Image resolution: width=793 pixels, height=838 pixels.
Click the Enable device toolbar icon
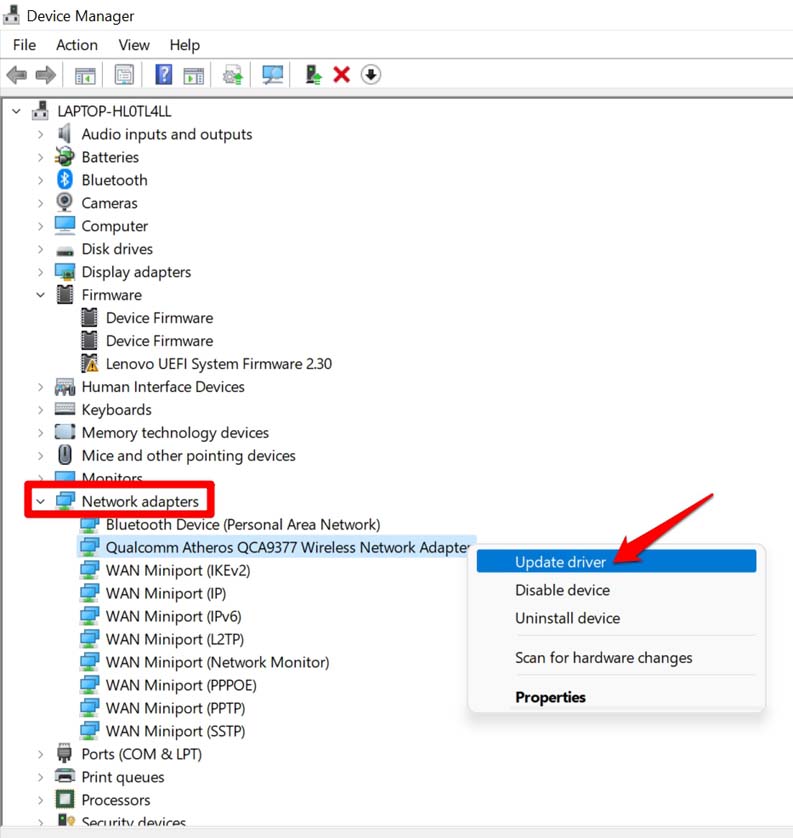pyautogui.click(x=313, y=75)
